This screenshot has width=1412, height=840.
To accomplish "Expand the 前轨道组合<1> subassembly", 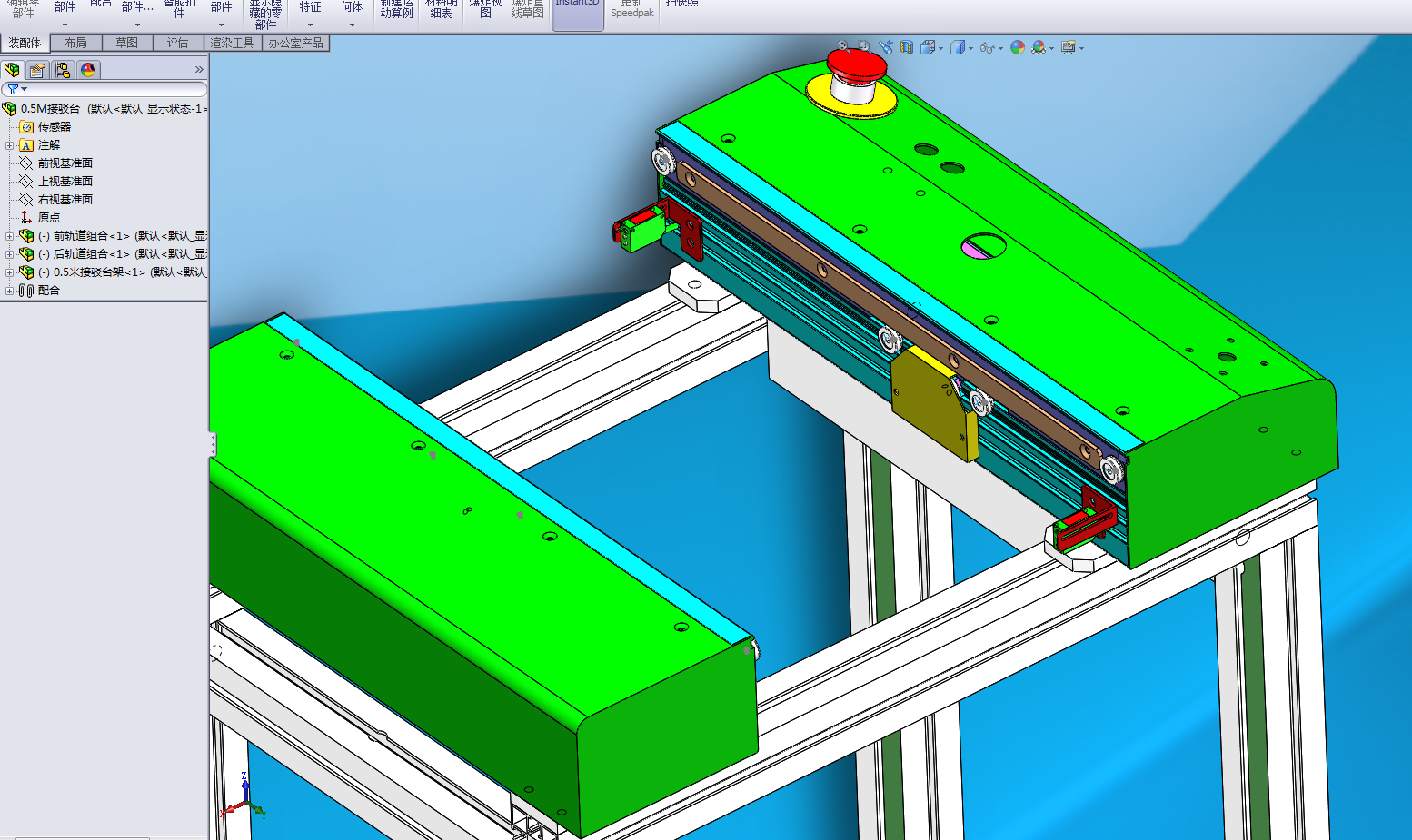I will coord(10,236).
